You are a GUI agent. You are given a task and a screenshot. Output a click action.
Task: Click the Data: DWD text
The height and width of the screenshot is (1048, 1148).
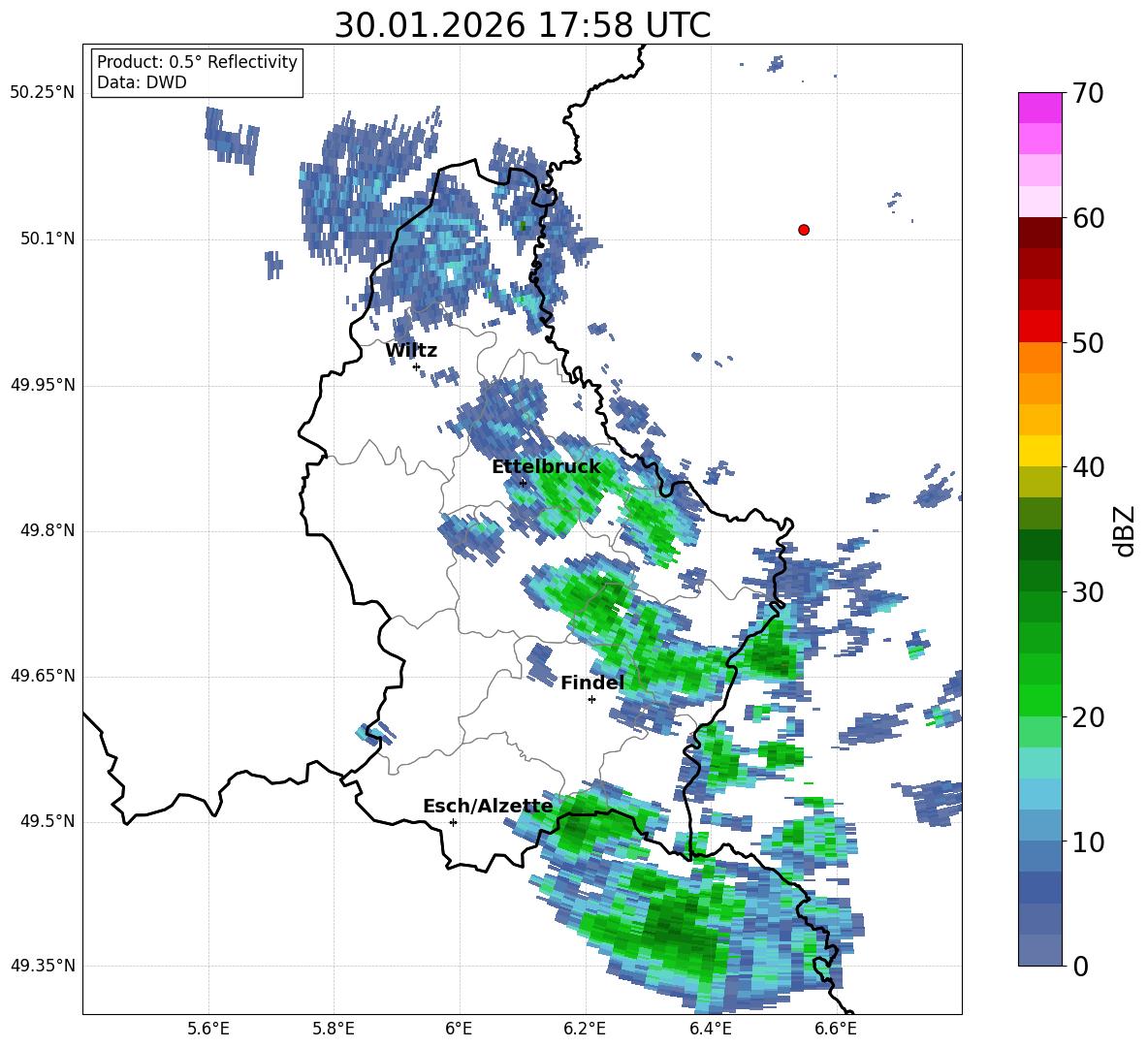(x=142, y=82)
